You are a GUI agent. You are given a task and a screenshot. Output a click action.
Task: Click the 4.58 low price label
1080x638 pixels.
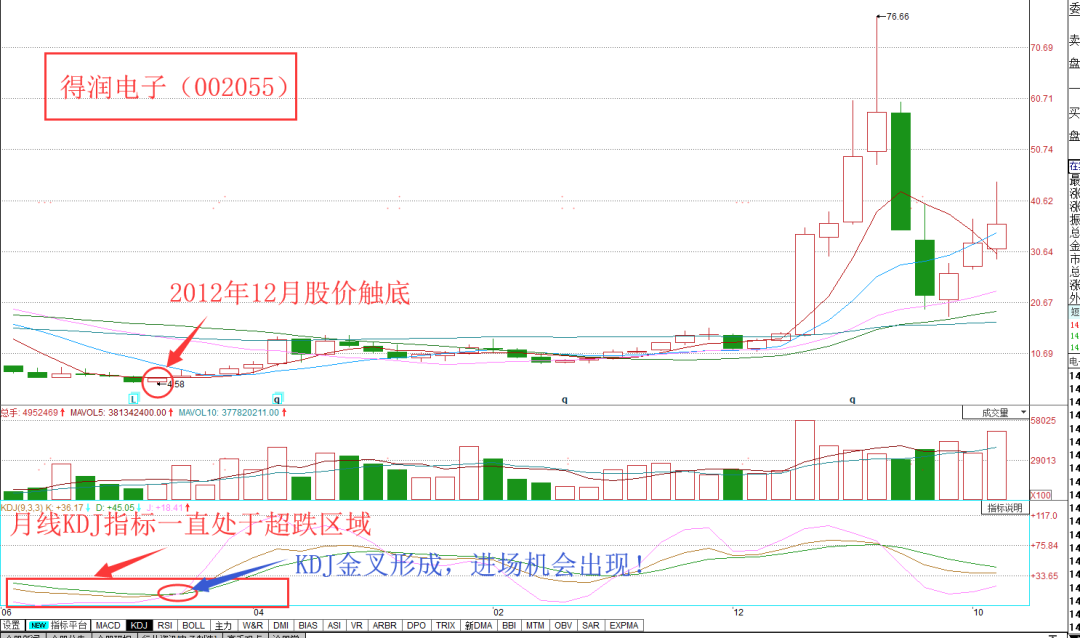[176, 384]
